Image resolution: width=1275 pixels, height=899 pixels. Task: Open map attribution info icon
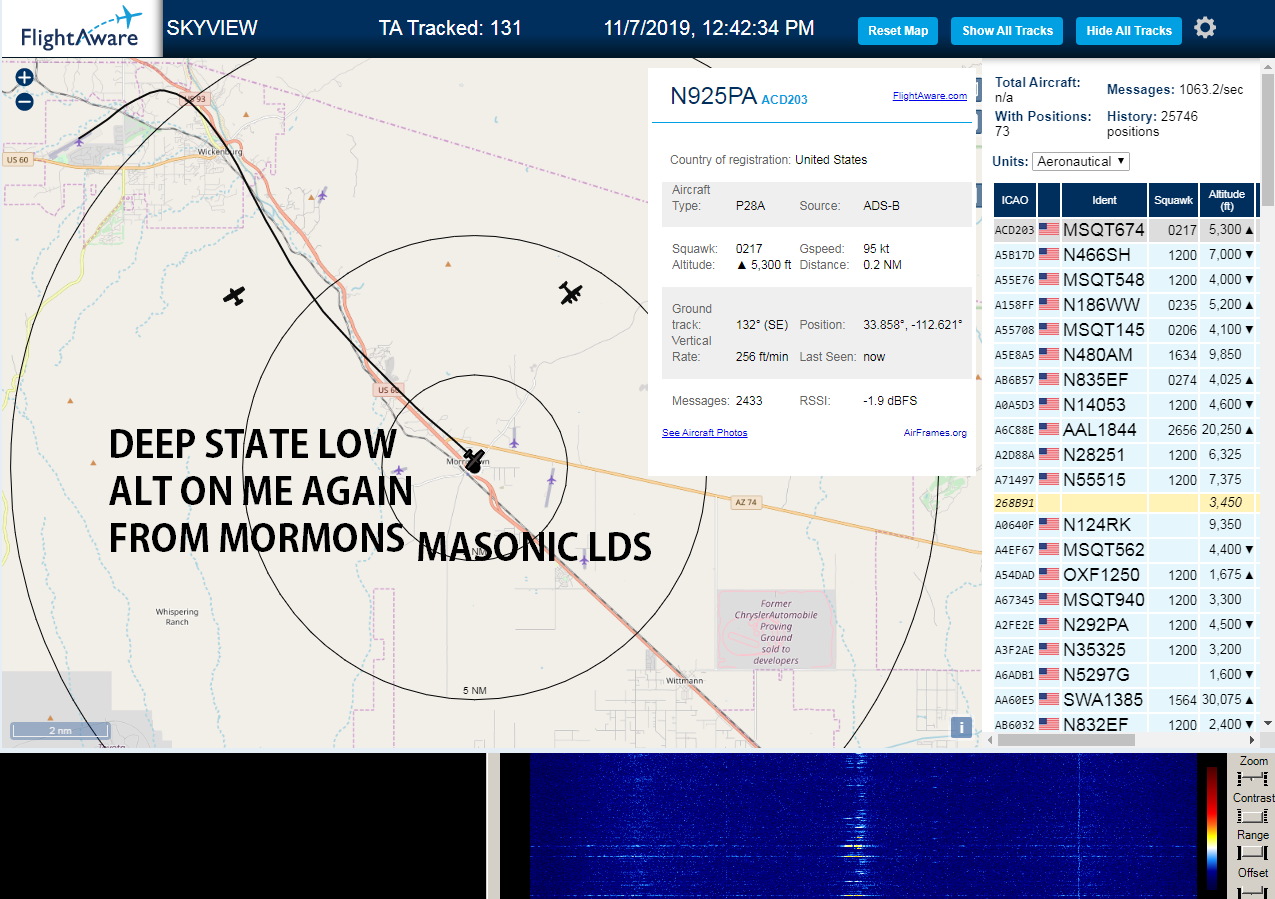961,728
